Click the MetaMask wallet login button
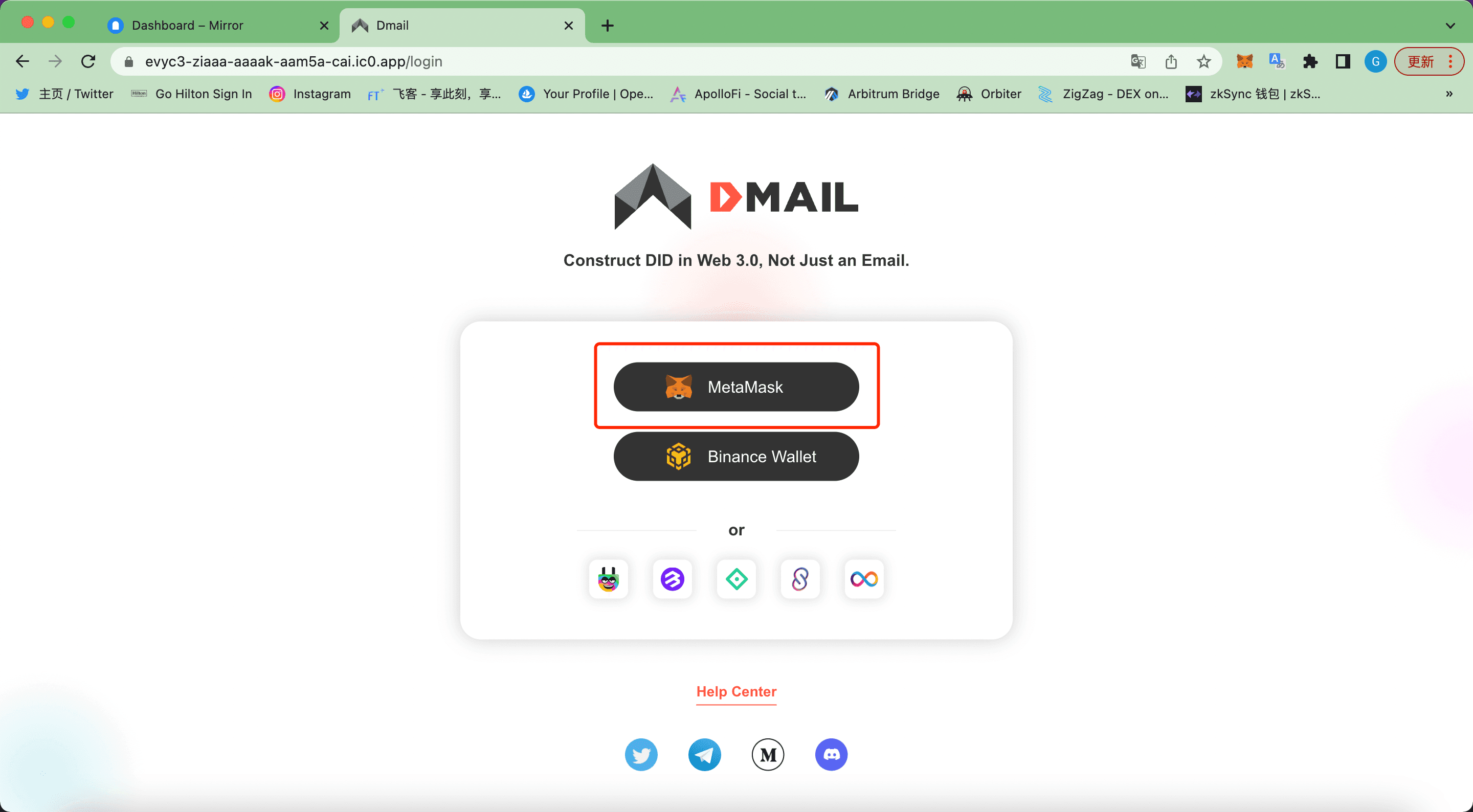This screenshot has height=812, width=1473. tap(736, 387)
